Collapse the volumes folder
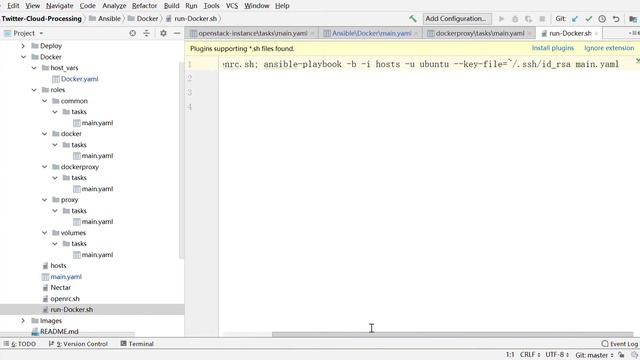The width and height of the screenshot is (640, 360). [x=44, y=233]
